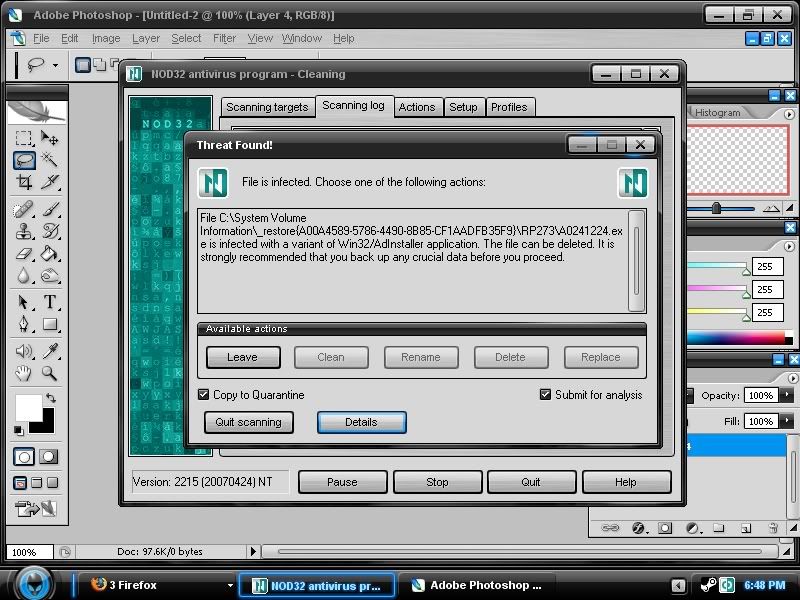The image size is (800, 600).
Task: Select the Zoom magnifier tool
Action: [x=49, y=373]
